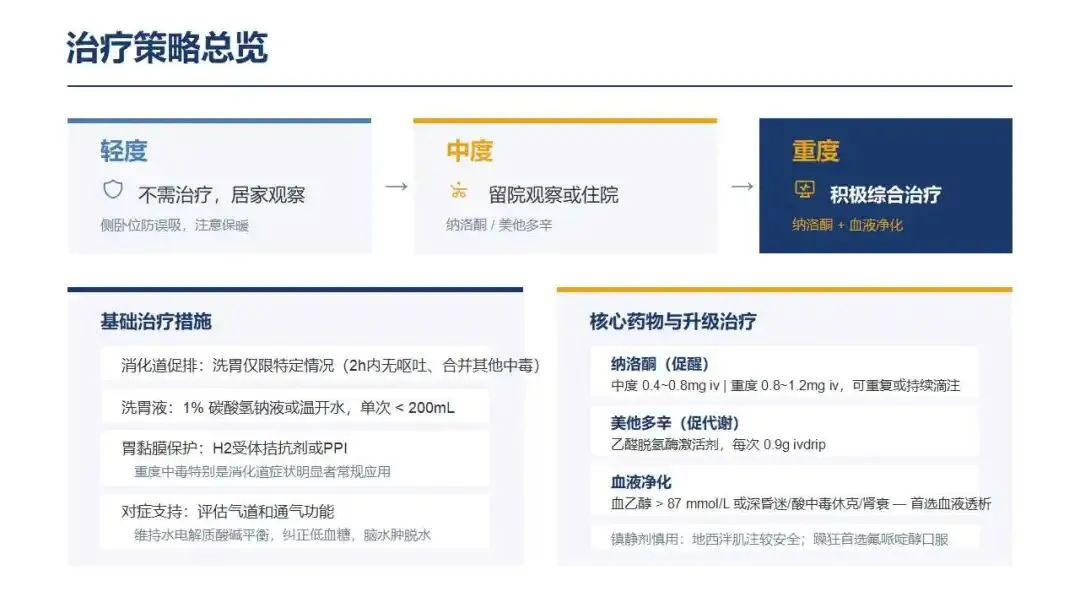Click the 纳洛酮 / 美他多辛 line
The image size is (1080, 608).
pyautogui.click(x=499, y=225)
